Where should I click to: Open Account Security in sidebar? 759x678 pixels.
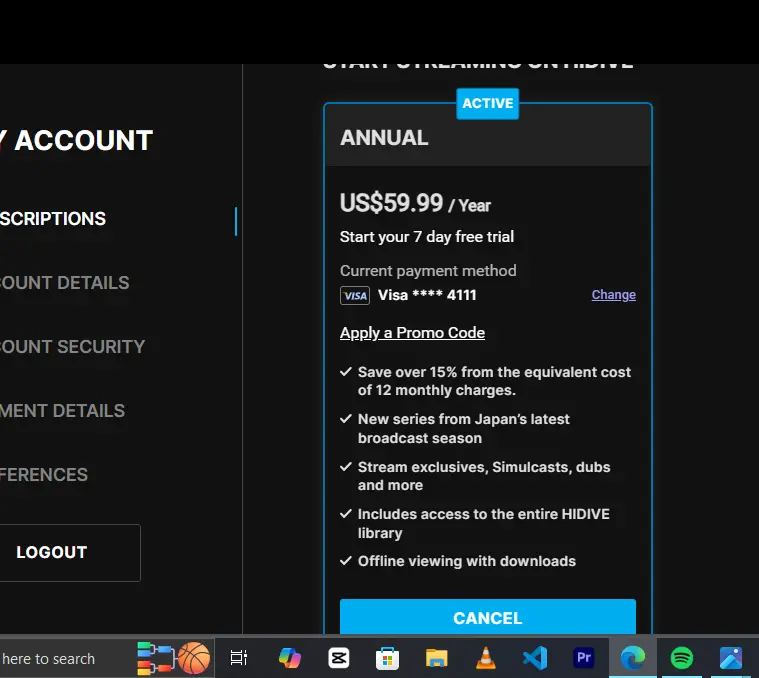72,347
